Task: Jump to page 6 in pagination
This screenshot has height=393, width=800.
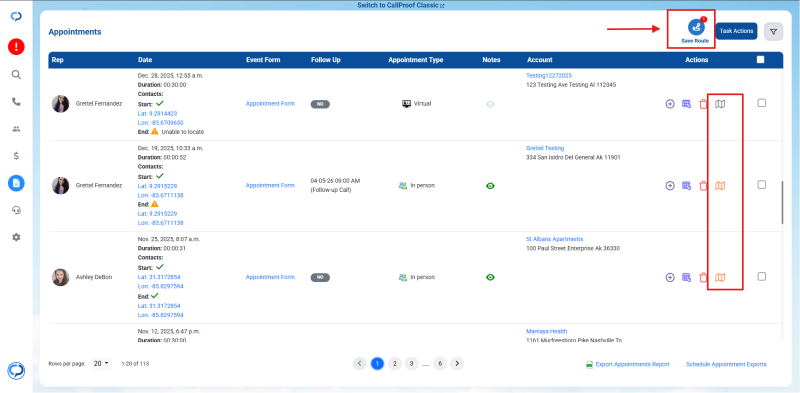Action: (440, 364)
